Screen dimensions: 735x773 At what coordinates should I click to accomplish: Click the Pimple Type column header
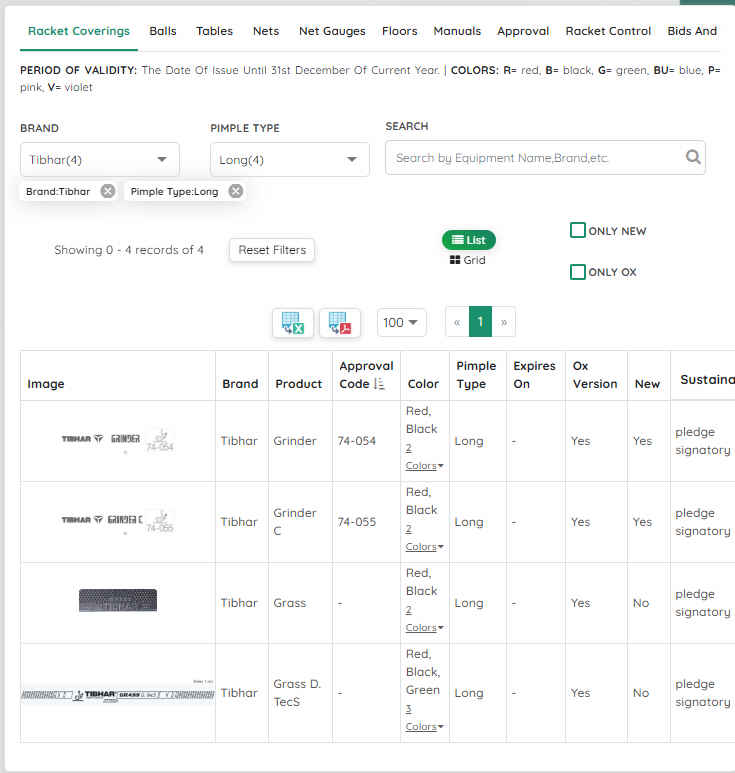tap(476, 375)
